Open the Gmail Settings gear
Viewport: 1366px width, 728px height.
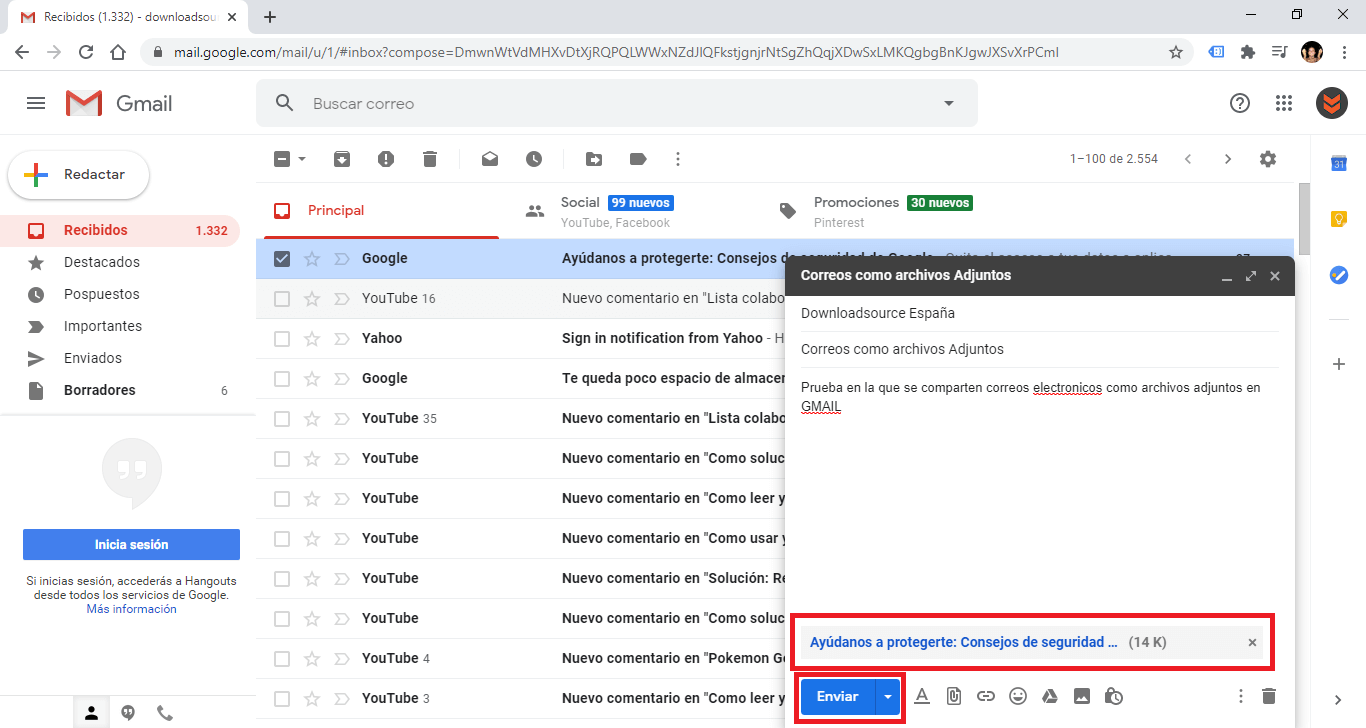click(1268, 159)
